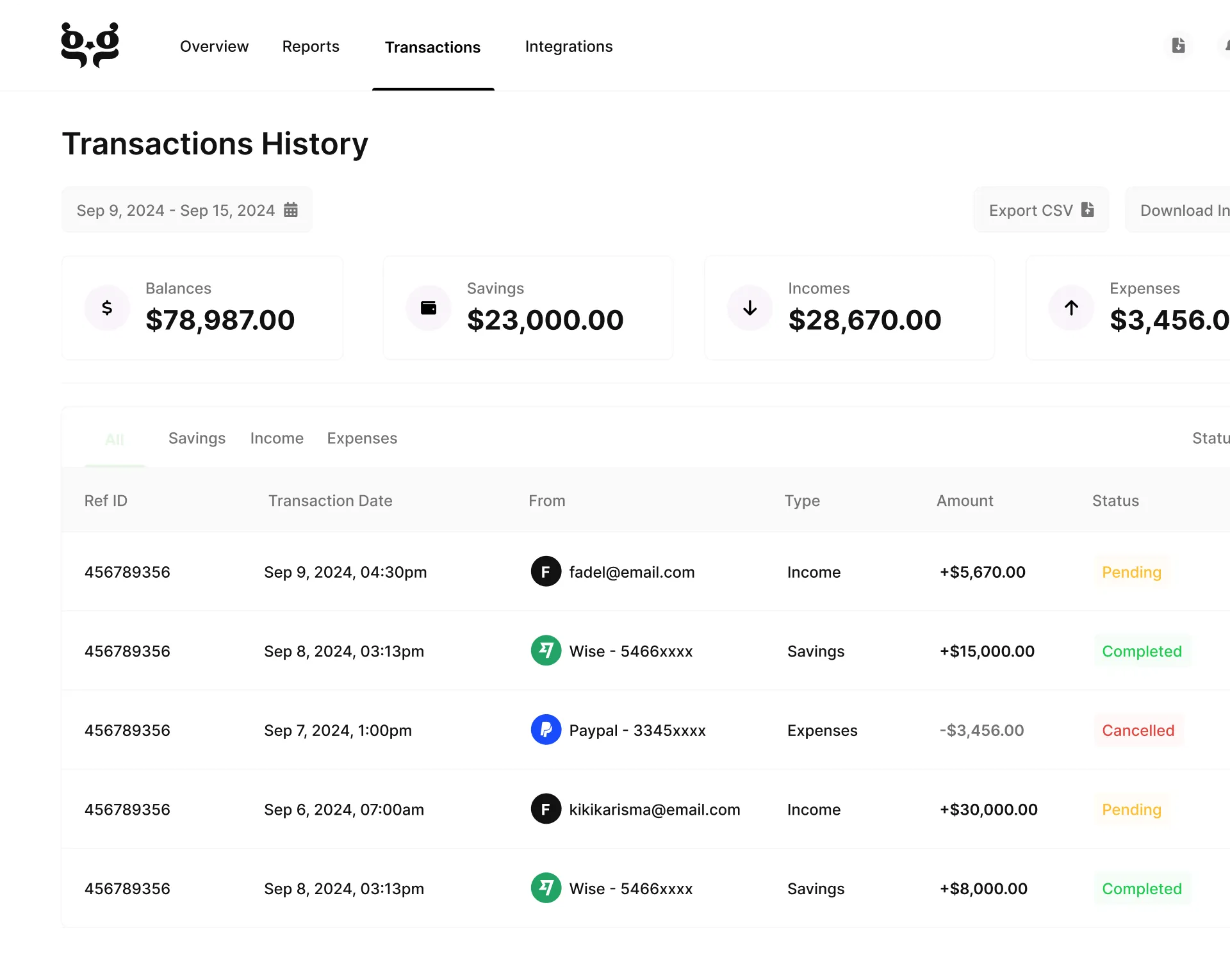Switch to the Reports tab
The height and width of the screenshot is (980, 1230).
click(311, 47)
